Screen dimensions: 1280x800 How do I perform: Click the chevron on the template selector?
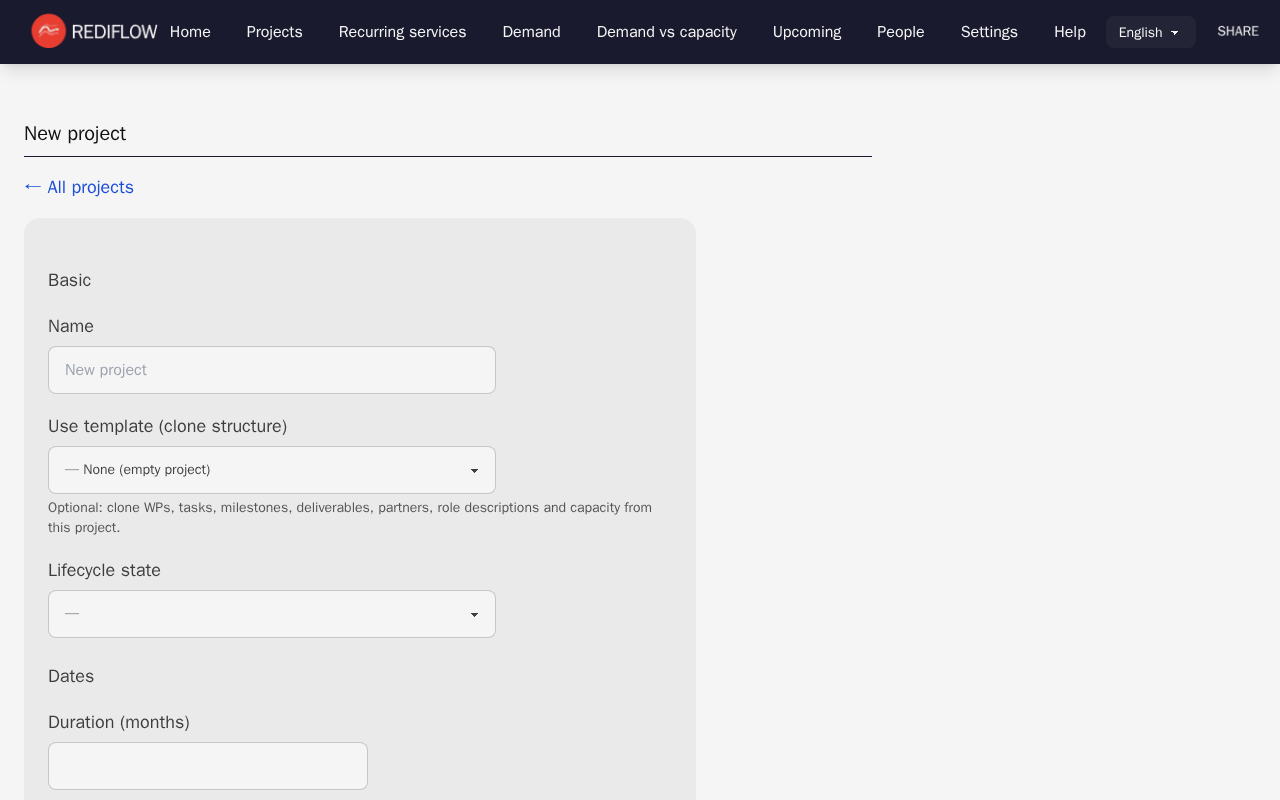coord(474,470)
